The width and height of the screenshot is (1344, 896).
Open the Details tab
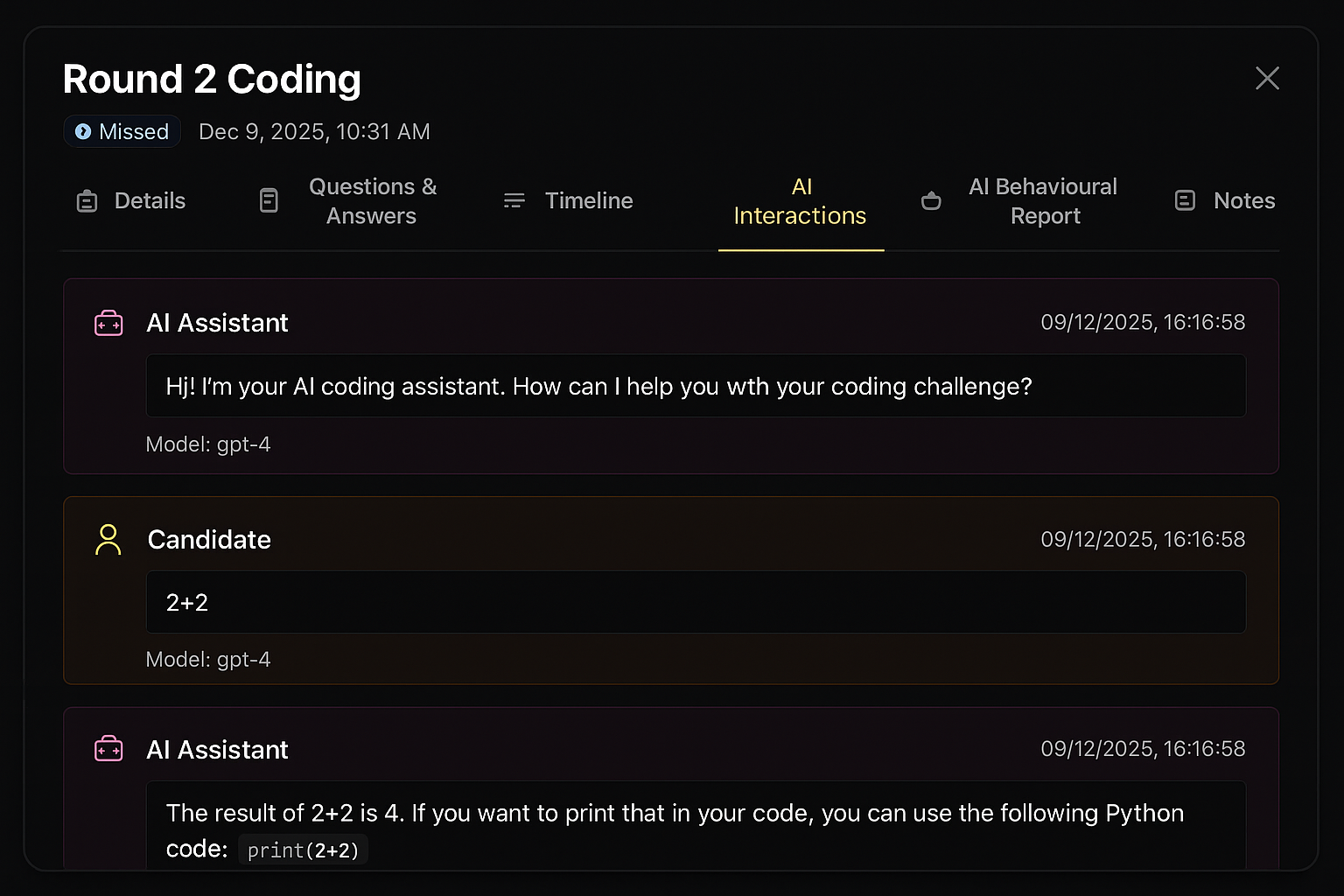pos(150,201)
